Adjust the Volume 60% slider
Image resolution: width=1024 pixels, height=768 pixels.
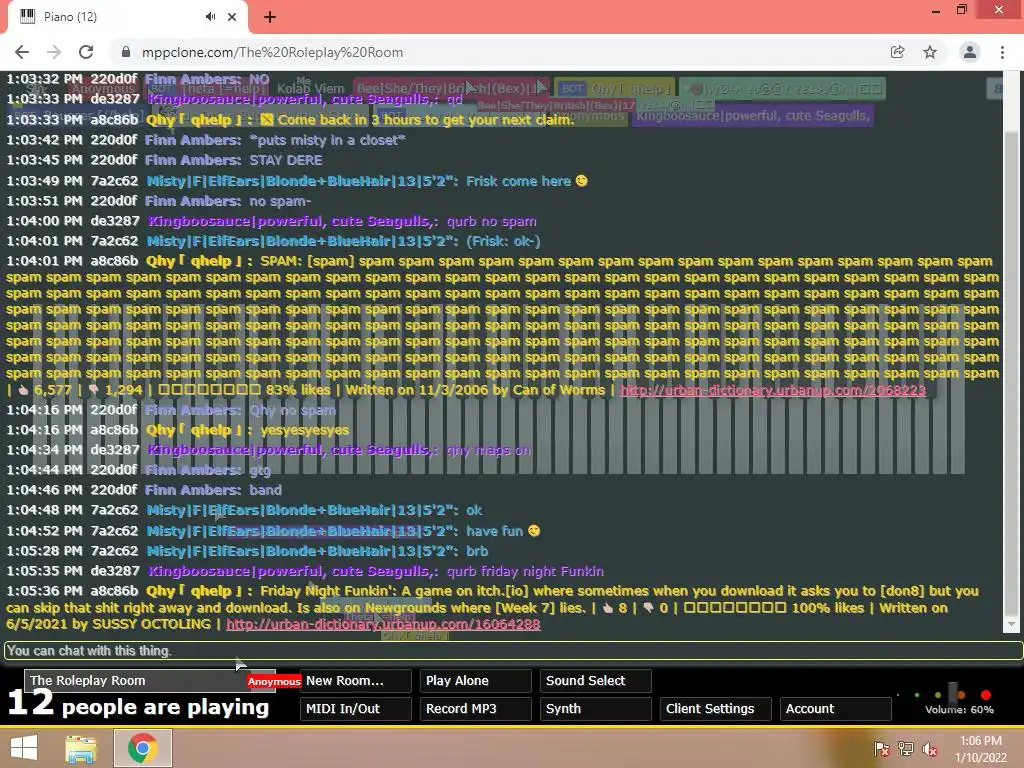click(x=953, y=695)
